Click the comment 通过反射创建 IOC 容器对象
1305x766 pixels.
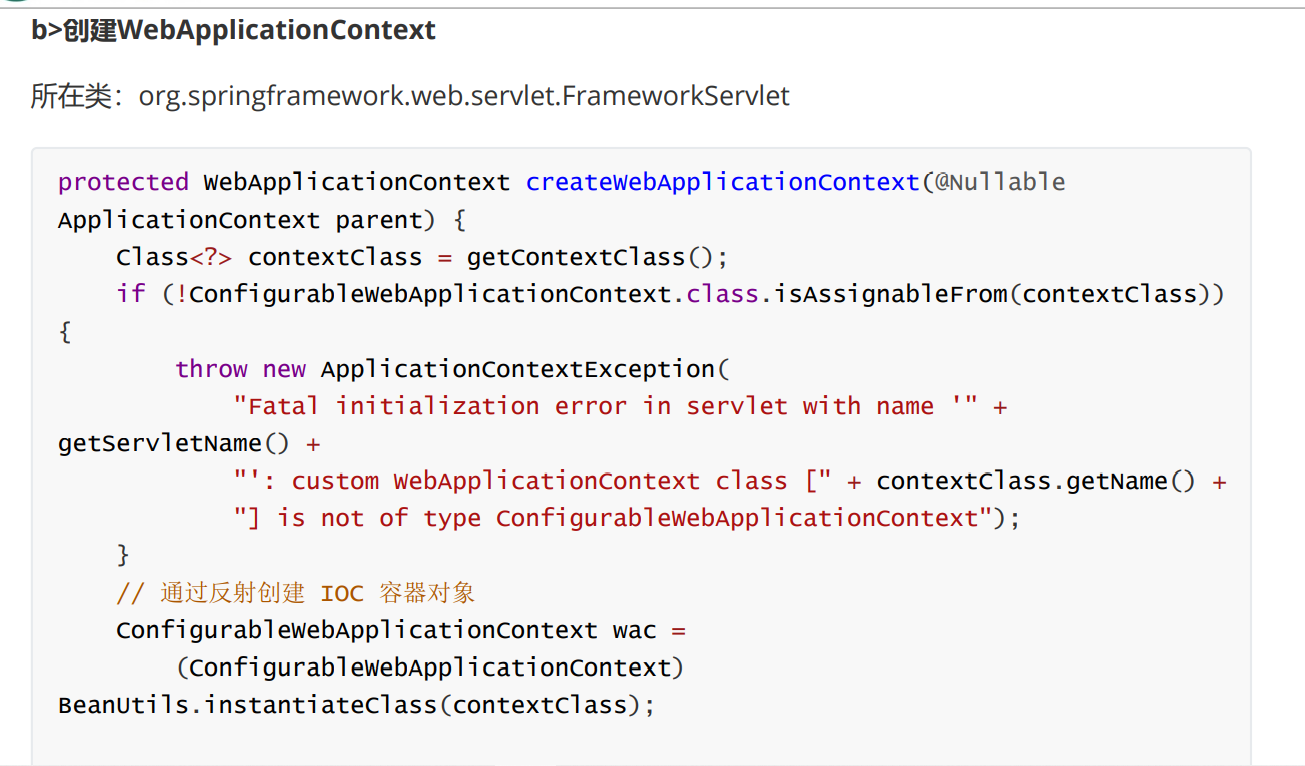[295, 593]
